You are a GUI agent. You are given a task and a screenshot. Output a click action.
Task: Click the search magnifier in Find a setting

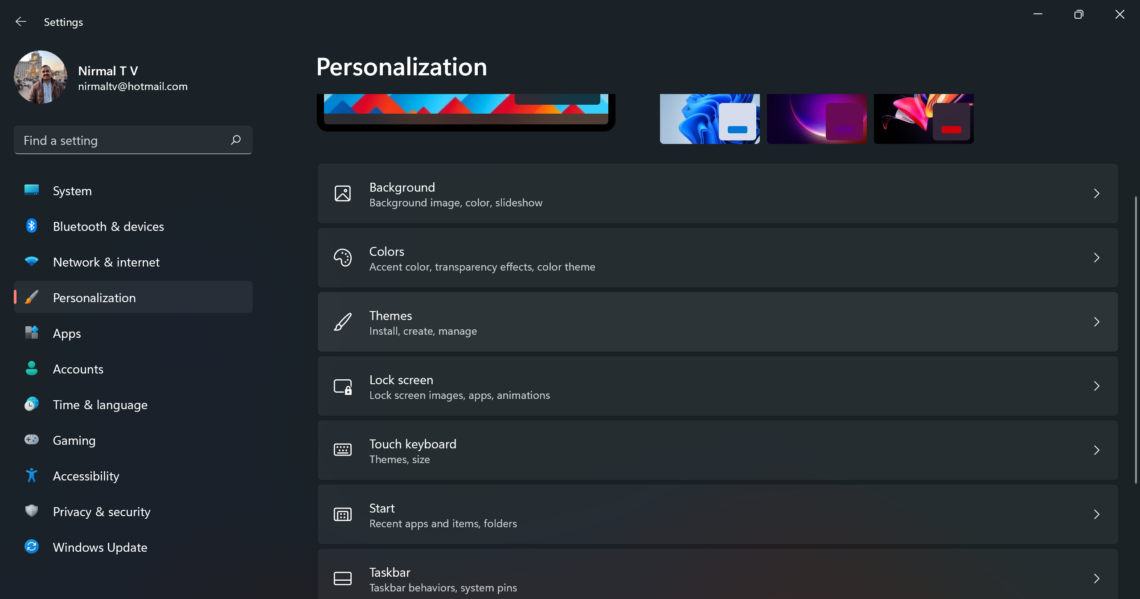(x=235, y=140)
